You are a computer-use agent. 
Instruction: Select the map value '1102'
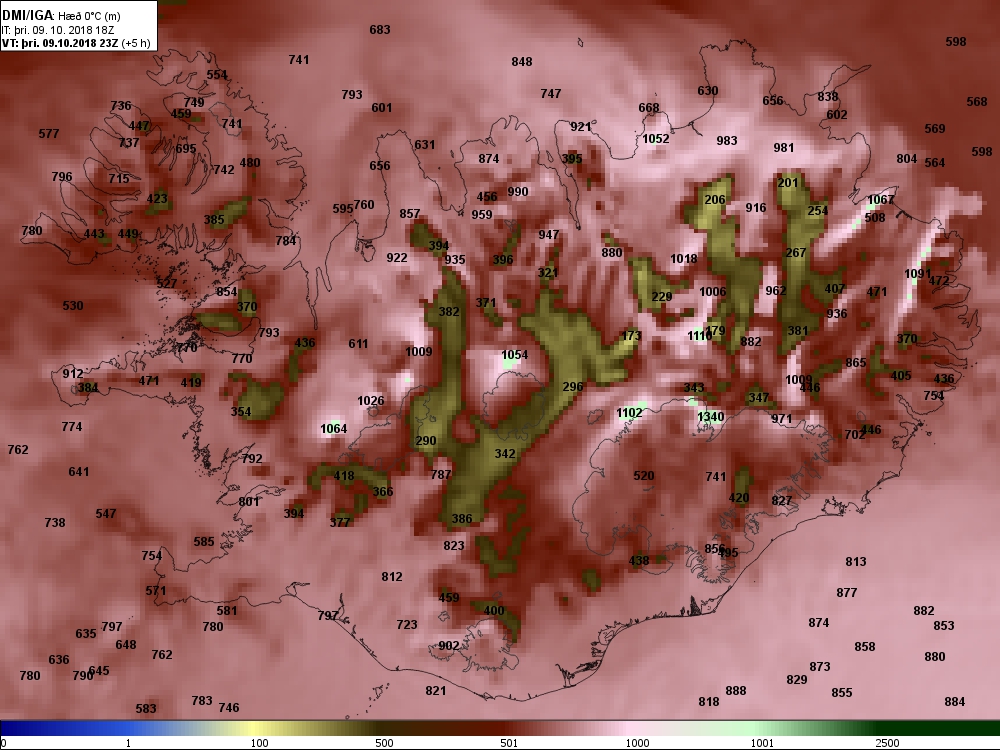click(629, 413)
